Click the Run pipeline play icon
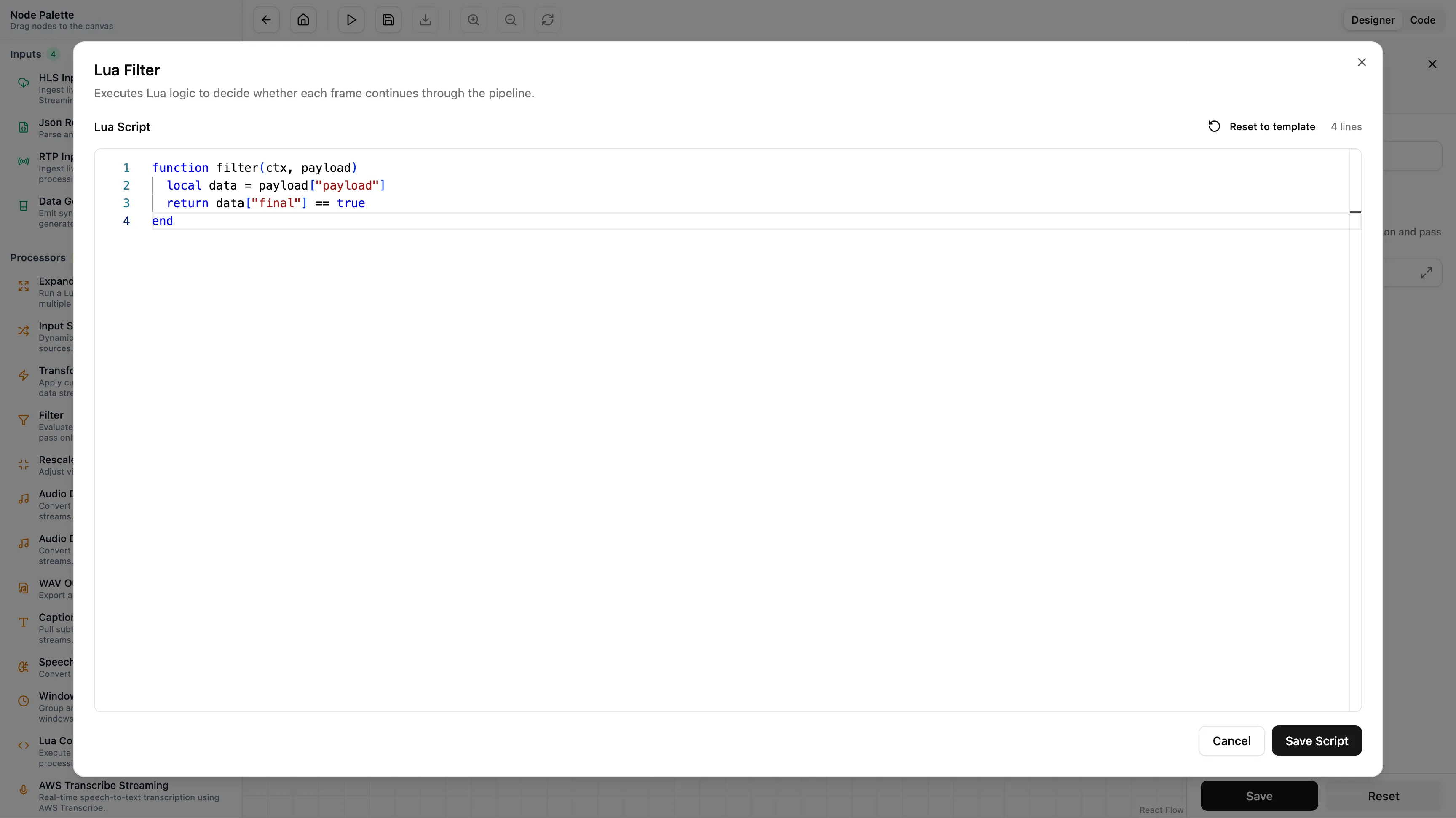Viewport: 1456px width, 818px height. 351,19
